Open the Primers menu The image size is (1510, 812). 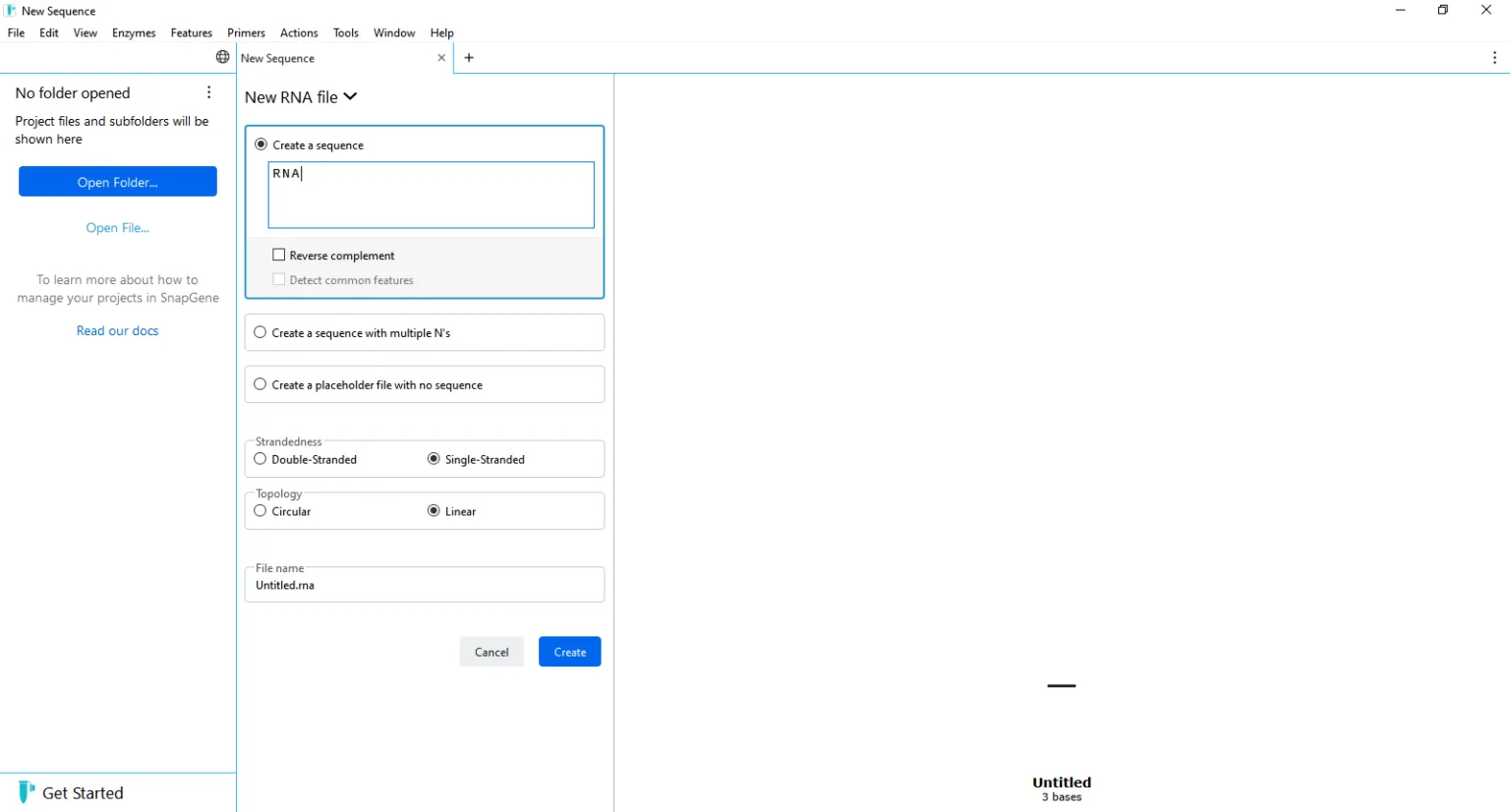[x=246, y=32]
